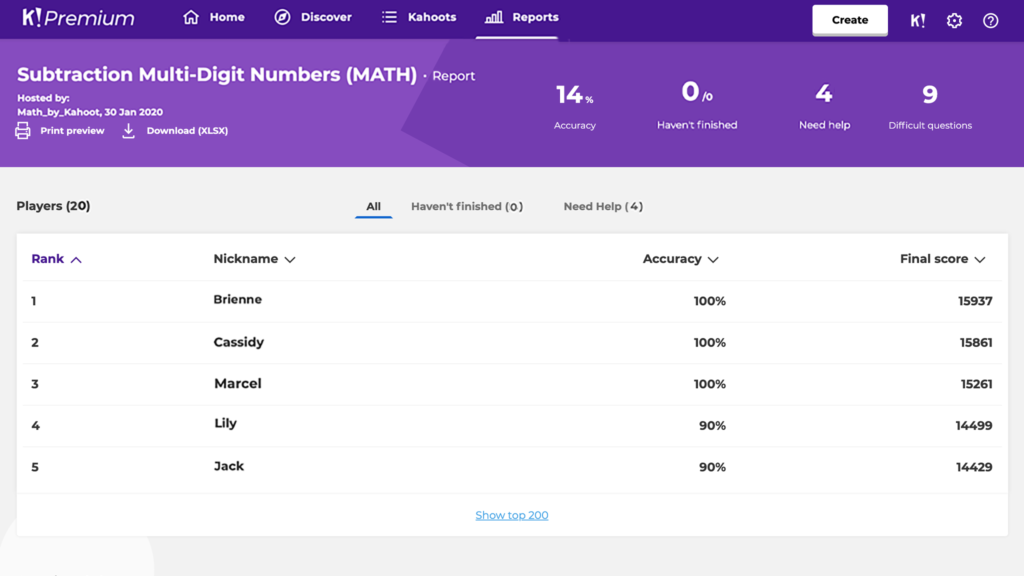Click the Players (20) heading

tap(54, 206)
